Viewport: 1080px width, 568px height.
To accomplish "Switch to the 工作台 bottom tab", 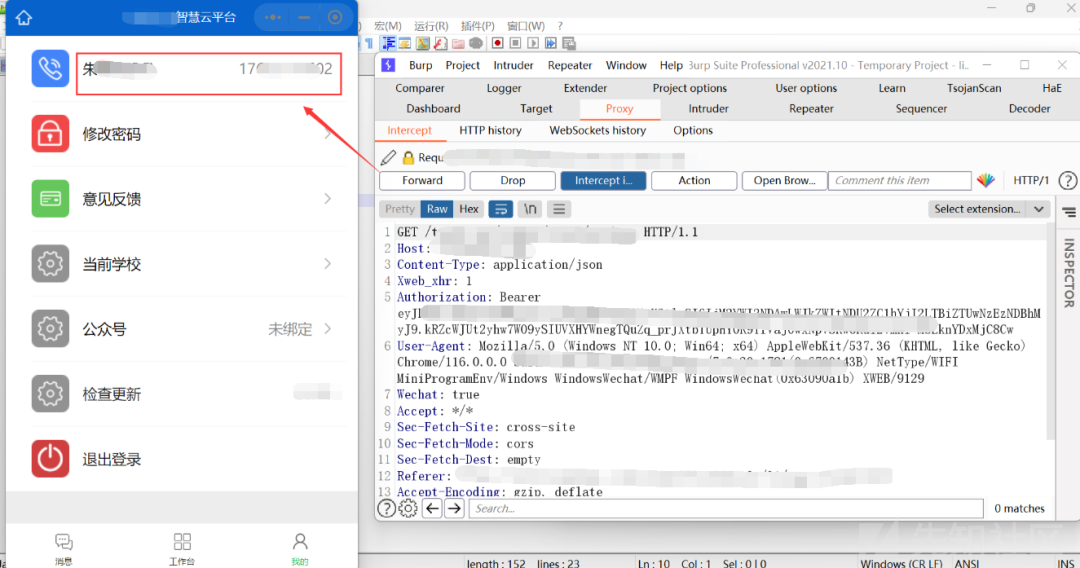I will (182, 549).
